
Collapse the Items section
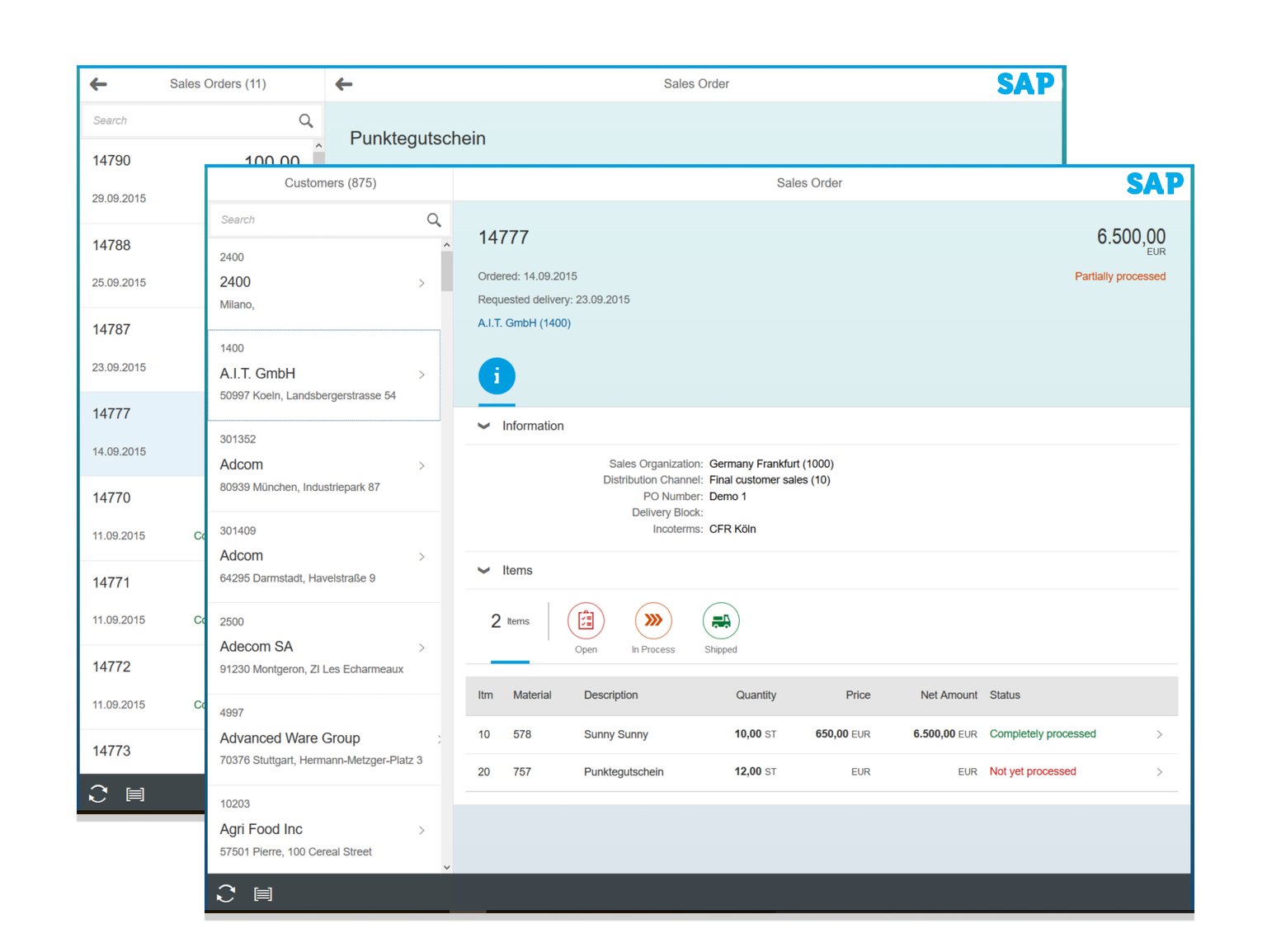coord(484,570)
